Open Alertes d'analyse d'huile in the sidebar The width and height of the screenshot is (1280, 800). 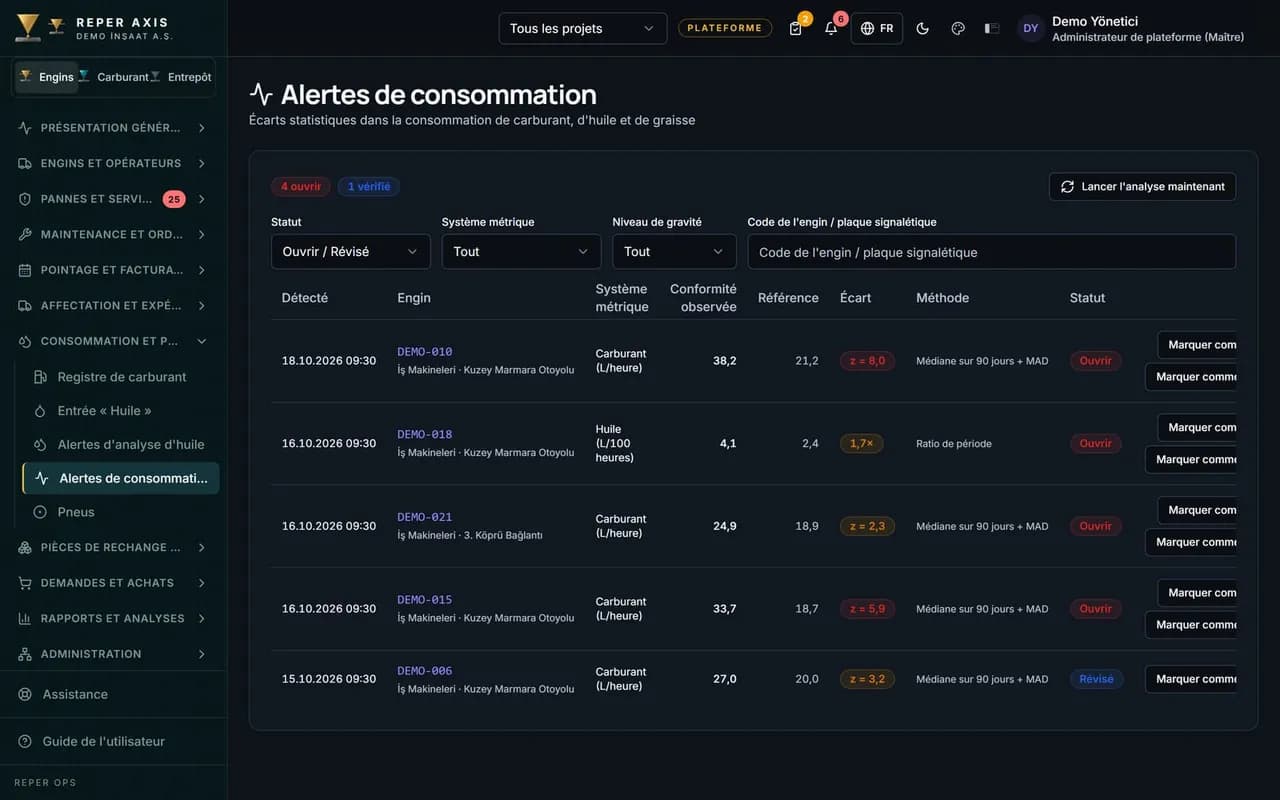[120, 445]
